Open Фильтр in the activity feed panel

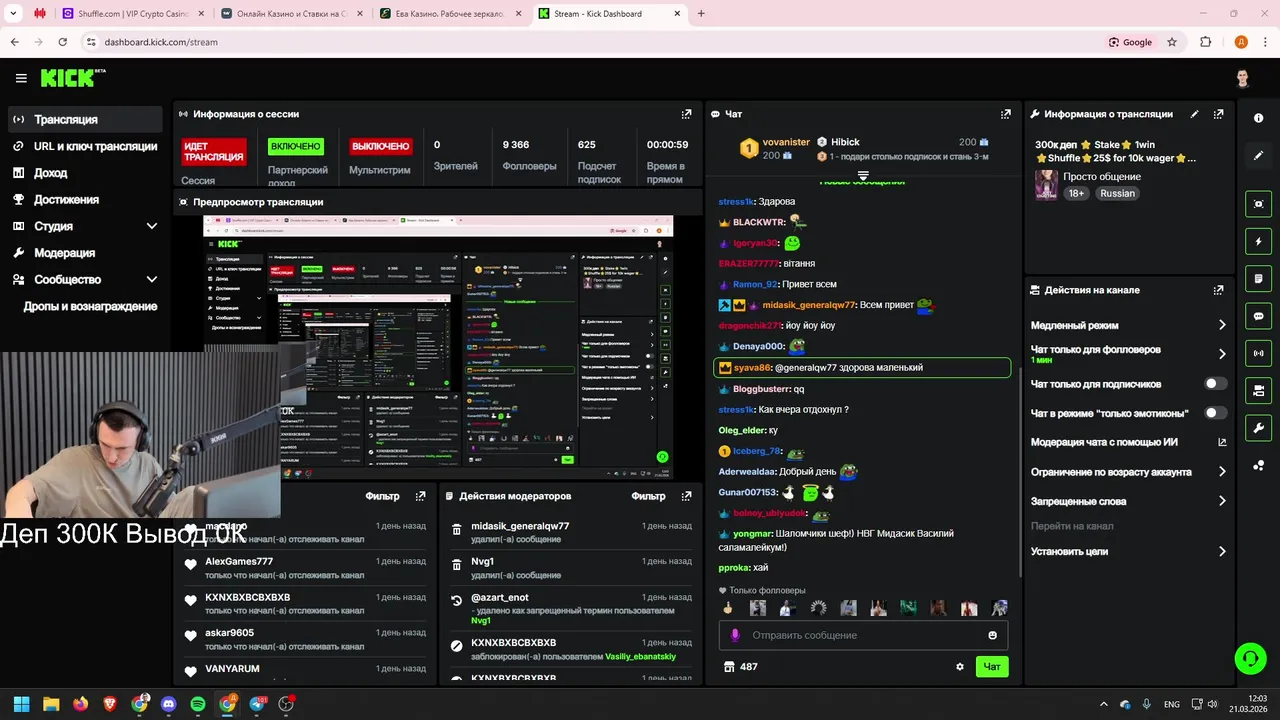pos(382,496)
